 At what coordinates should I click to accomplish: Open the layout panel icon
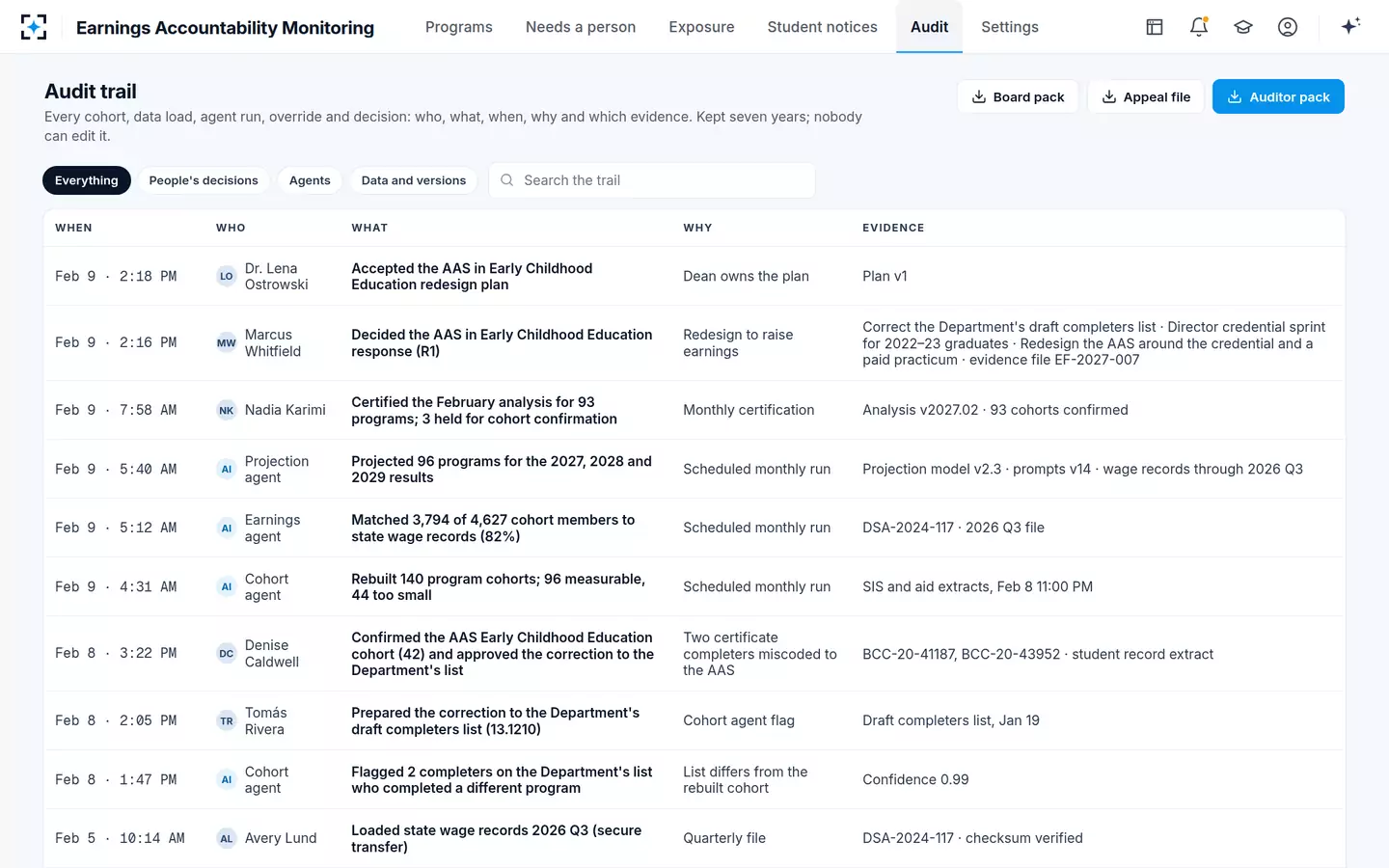click(x=1155, y=27)
